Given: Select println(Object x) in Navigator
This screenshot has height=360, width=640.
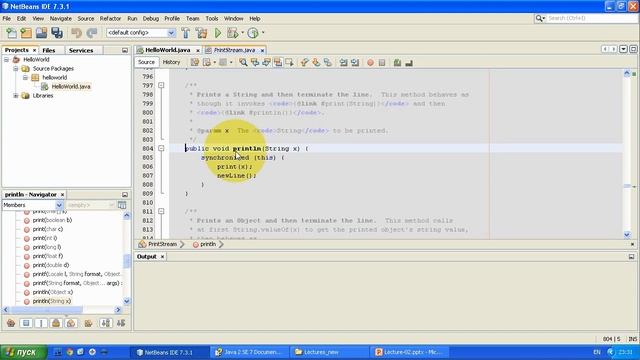Looking at the screenshot, I should click(53, 292).
